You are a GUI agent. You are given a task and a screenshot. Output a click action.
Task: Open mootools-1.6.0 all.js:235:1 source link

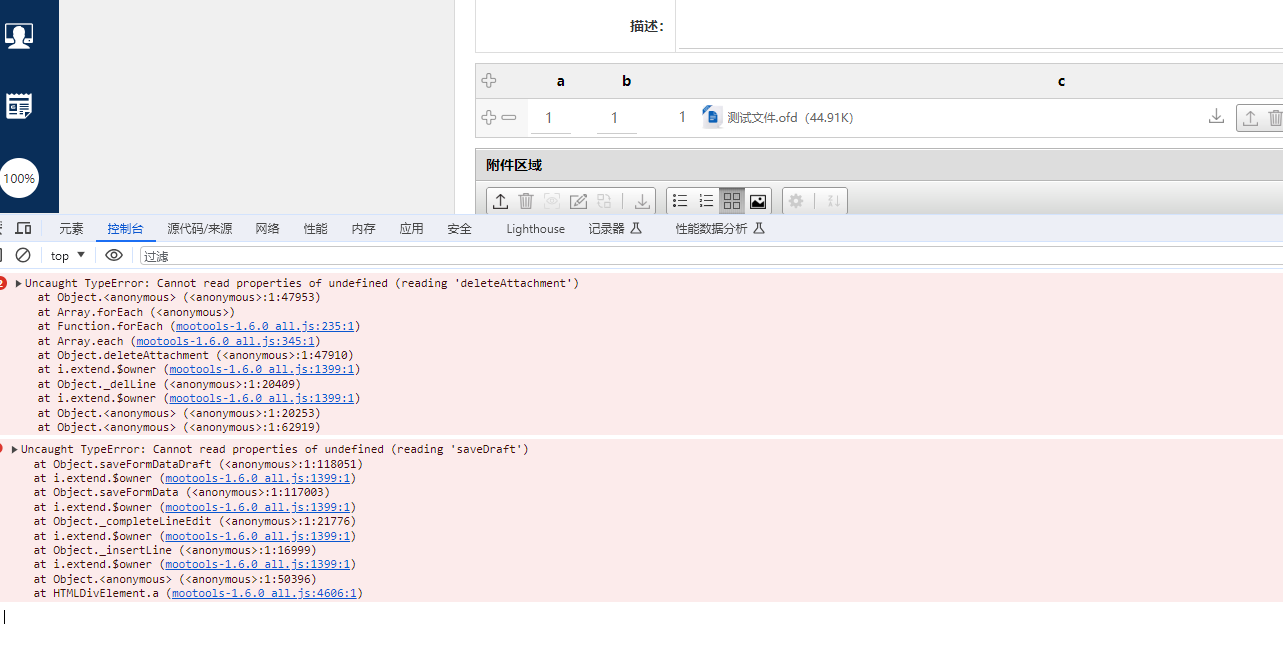click(x=265, y=326)
